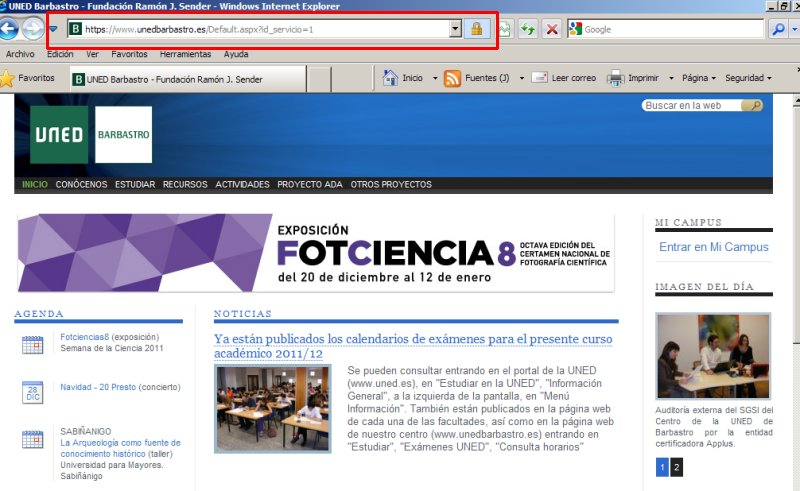The width and height of the screenshot is (800, 491).
Task: Click the browser Back arrow button
Action: click(9, 29)
